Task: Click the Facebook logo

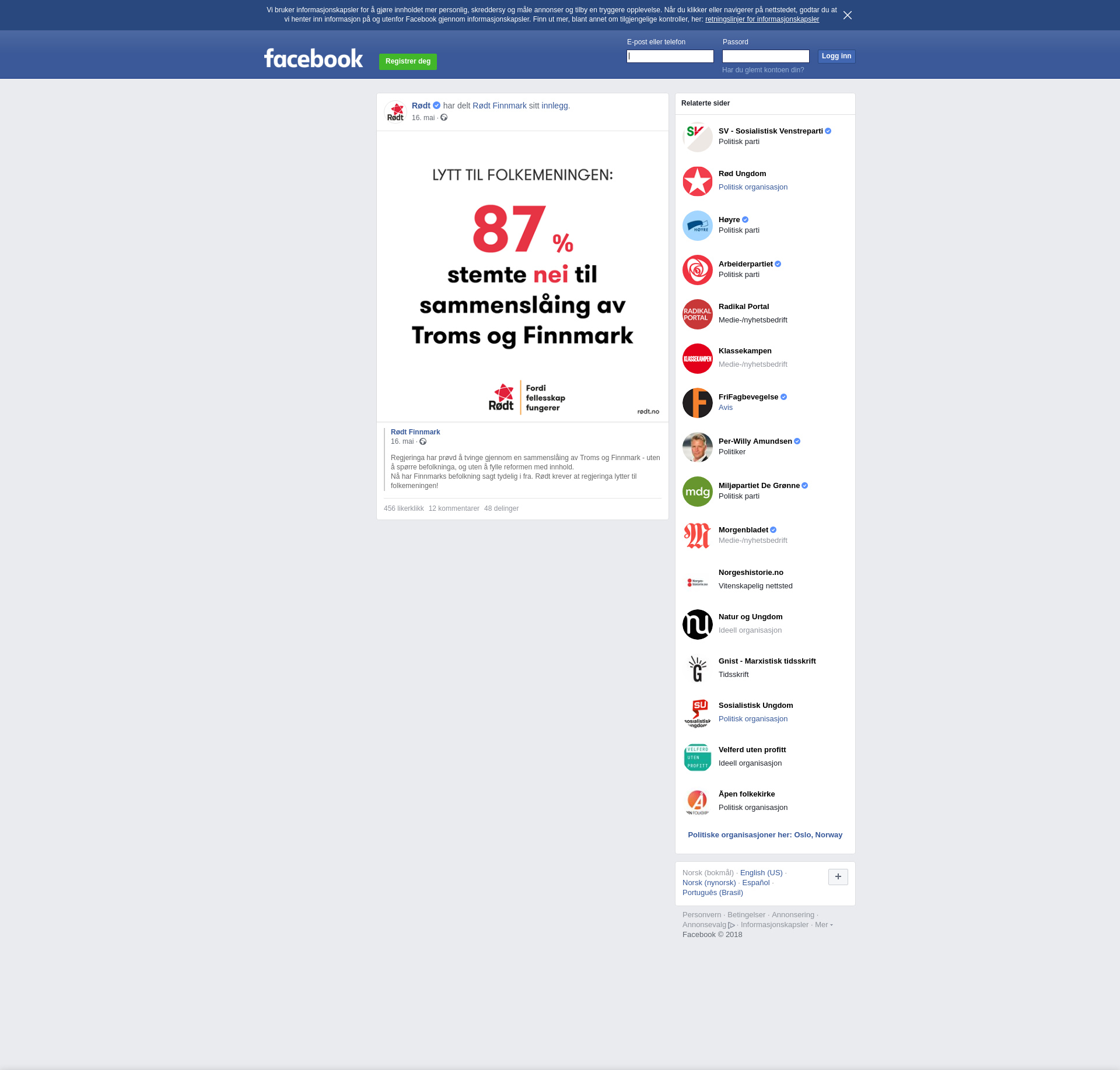Action: tap(313, 58)
